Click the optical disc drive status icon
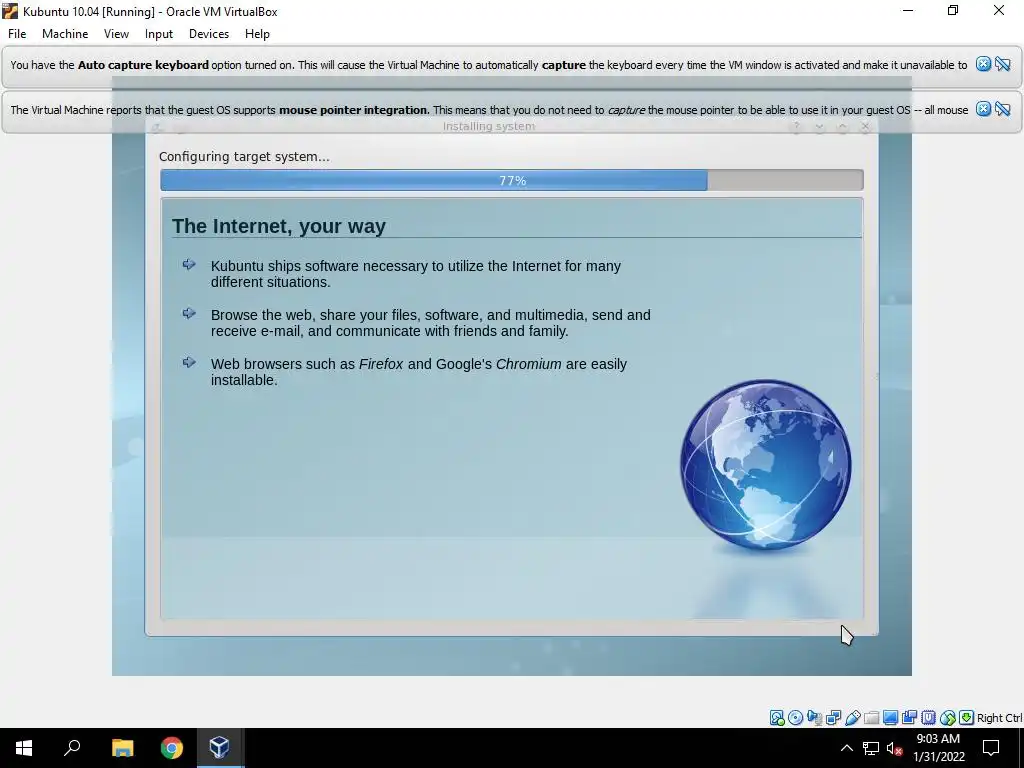 click(x=795, y=718)
